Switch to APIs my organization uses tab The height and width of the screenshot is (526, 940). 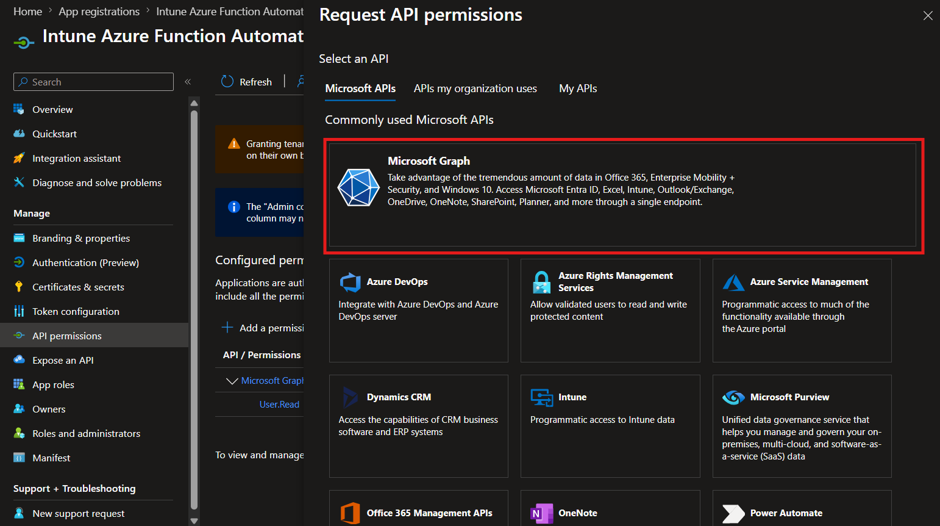[x=475, y=88]
